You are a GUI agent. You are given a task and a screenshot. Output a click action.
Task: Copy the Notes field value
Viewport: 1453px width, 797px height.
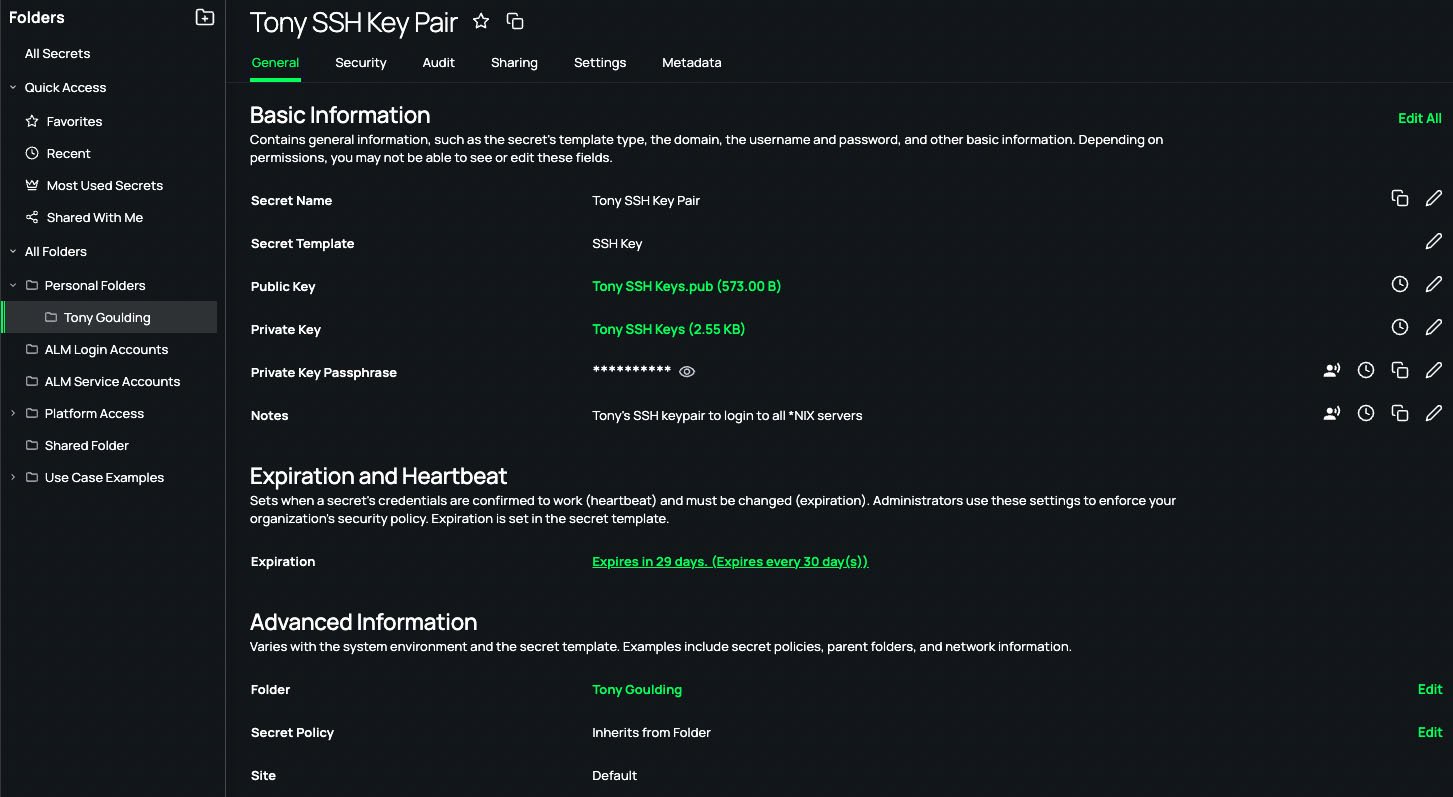(x=1399, y=412)
